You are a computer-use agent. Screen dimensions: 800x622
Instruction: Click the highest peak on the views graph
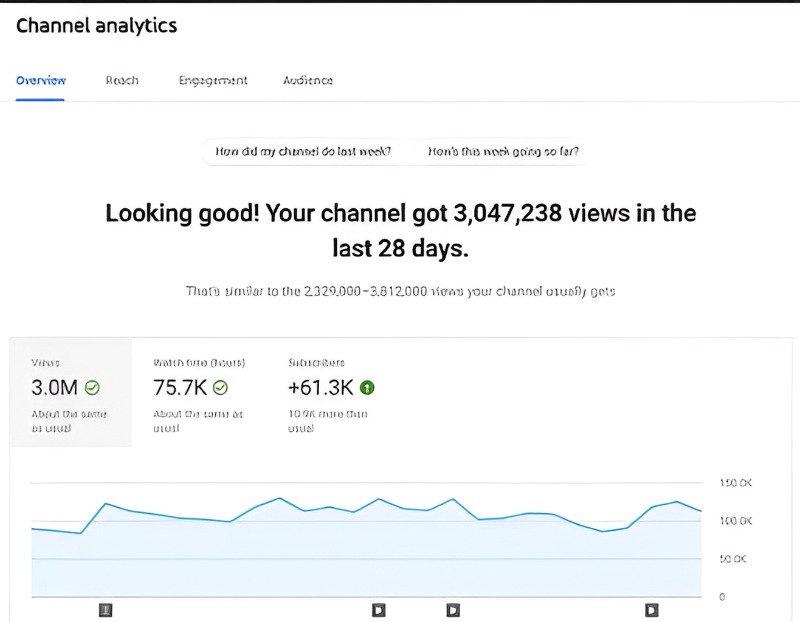pos(280,497)
